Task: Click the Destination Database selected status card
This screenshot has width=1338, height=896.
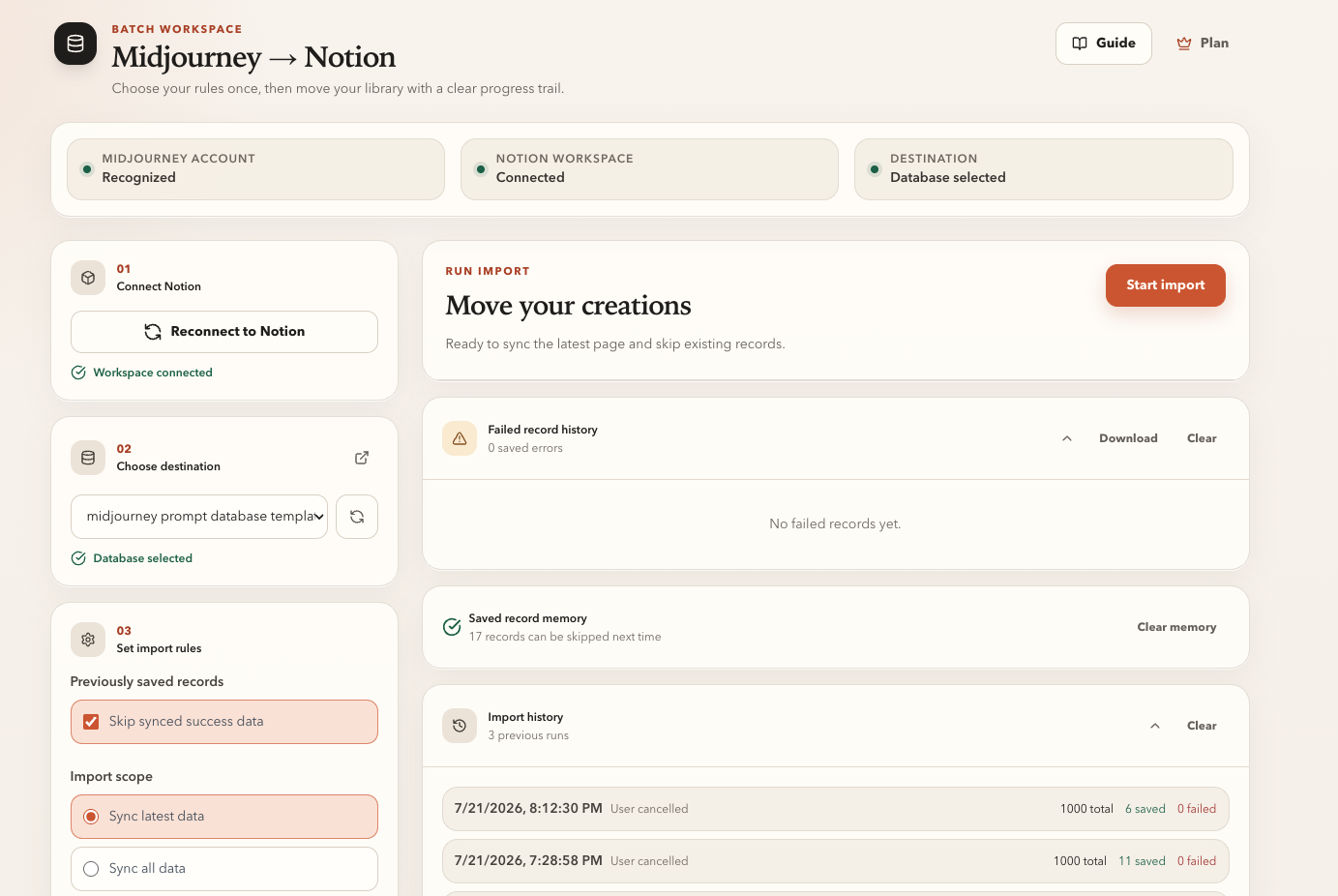Action: point(1043,169)
